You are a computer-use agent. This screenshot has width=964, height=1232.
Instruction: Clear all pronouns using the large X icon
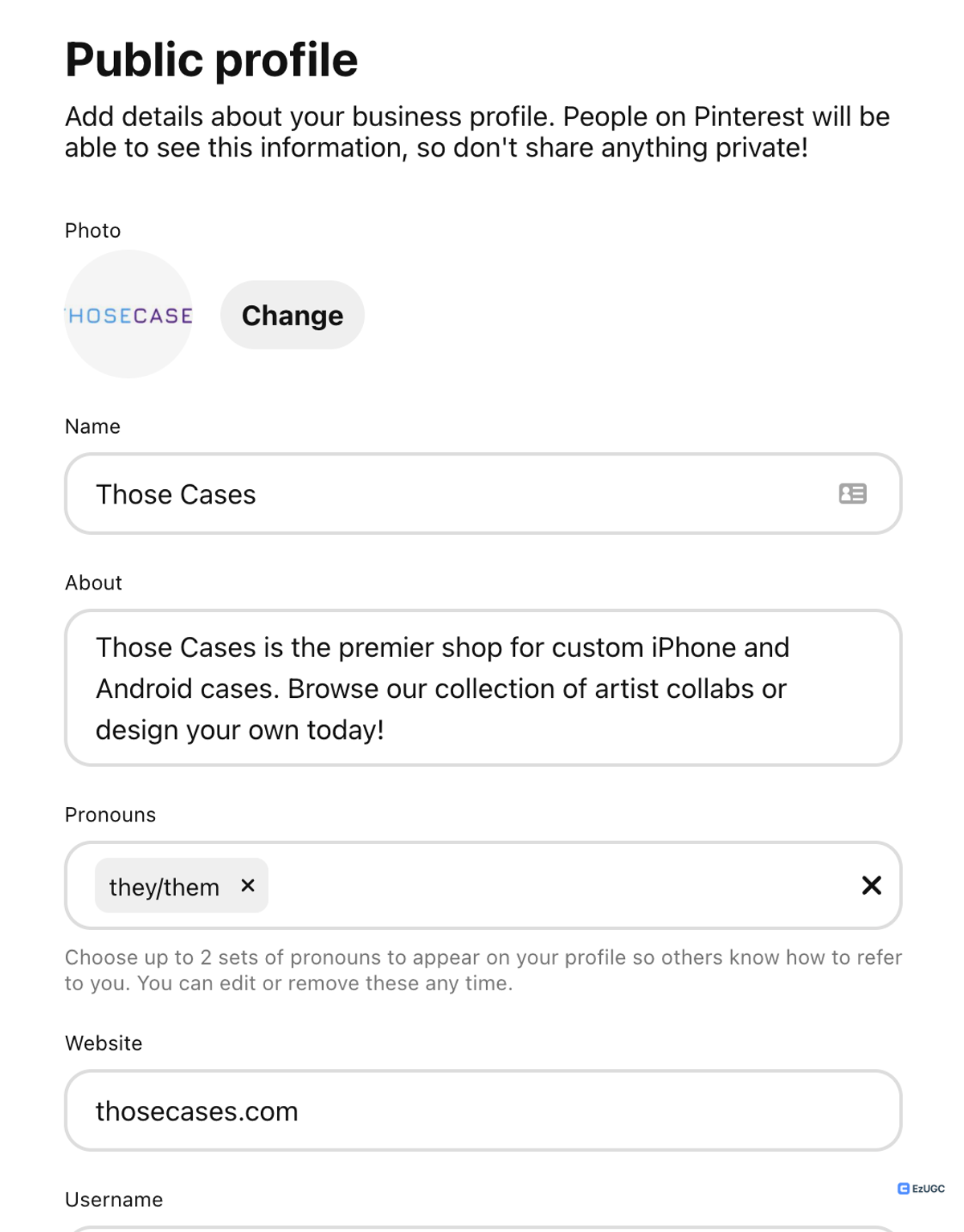click(872, 885)
